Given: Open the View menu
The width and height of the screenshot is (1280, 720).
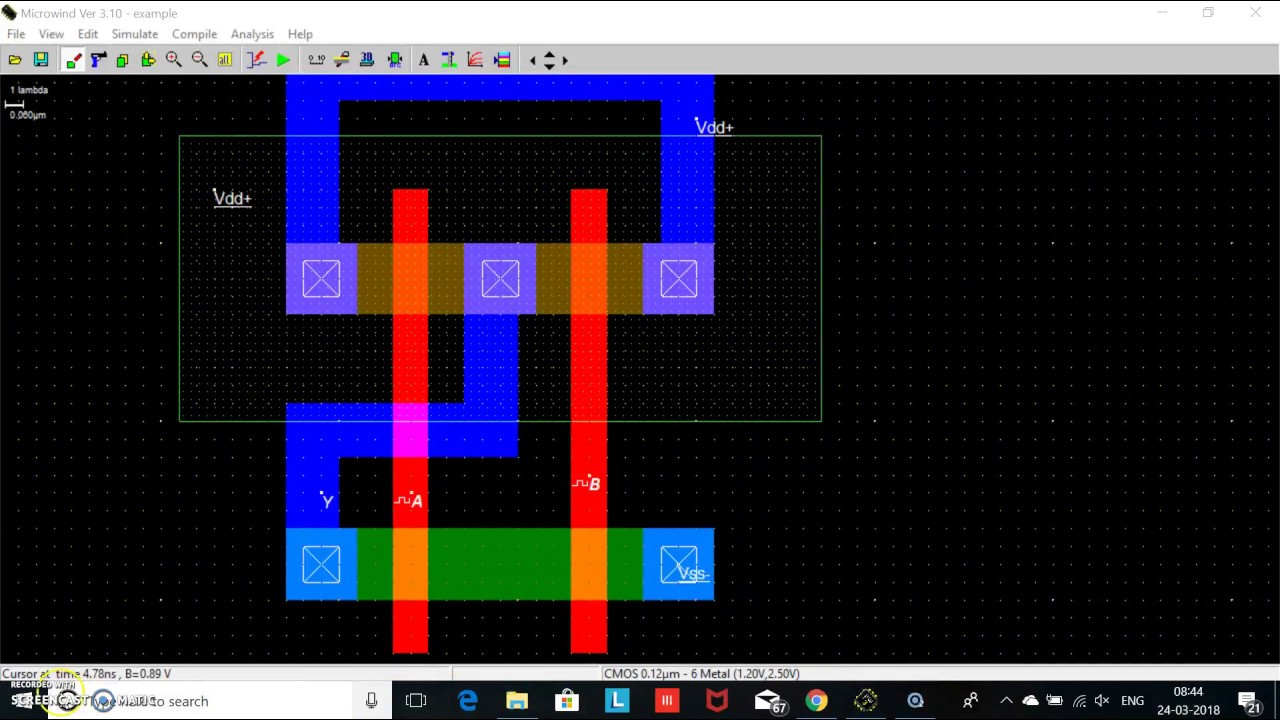Looking at the screenshot, I should 51,34.
